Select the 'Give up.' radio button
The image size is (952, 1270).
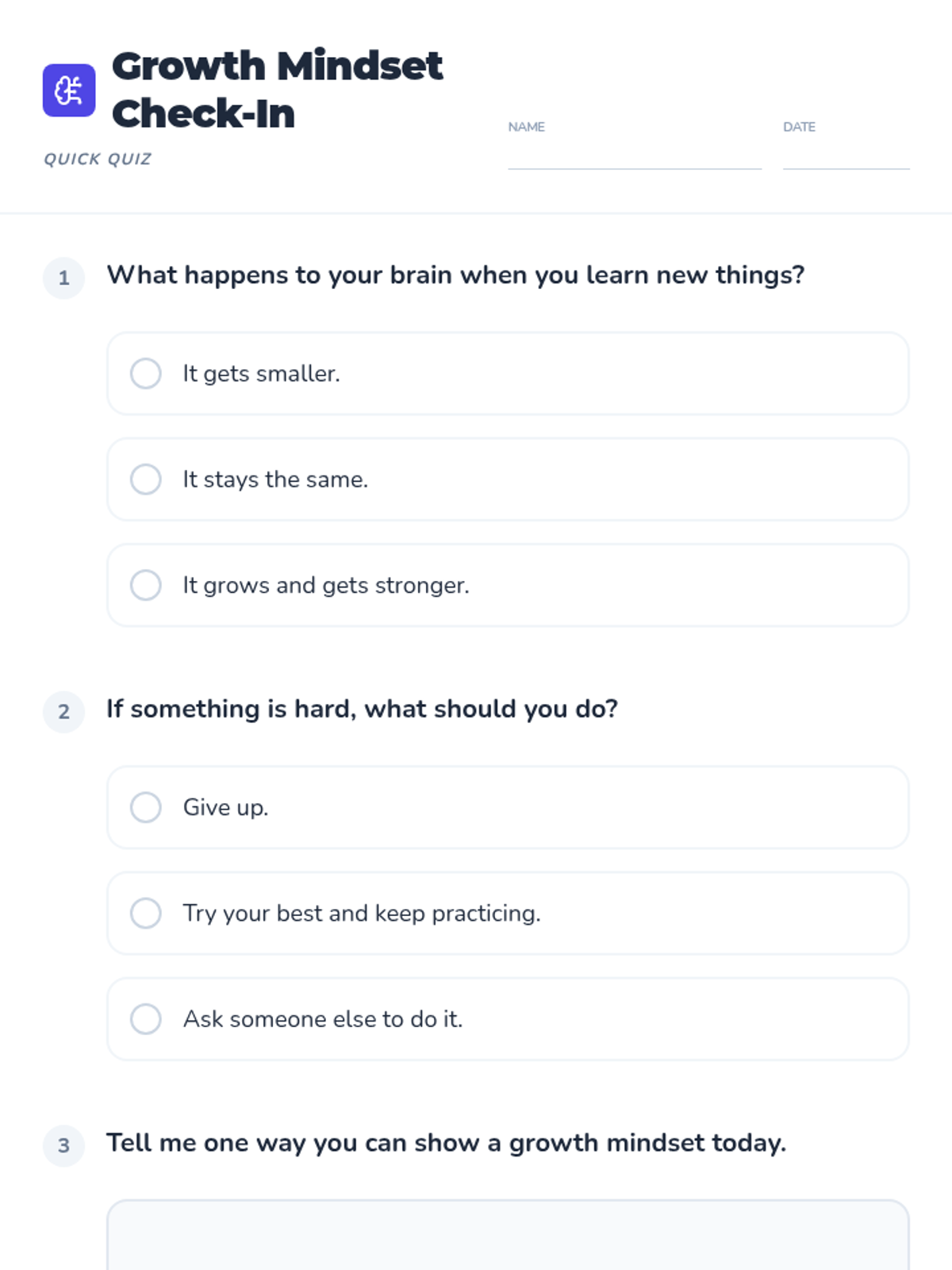pos(146,807)
